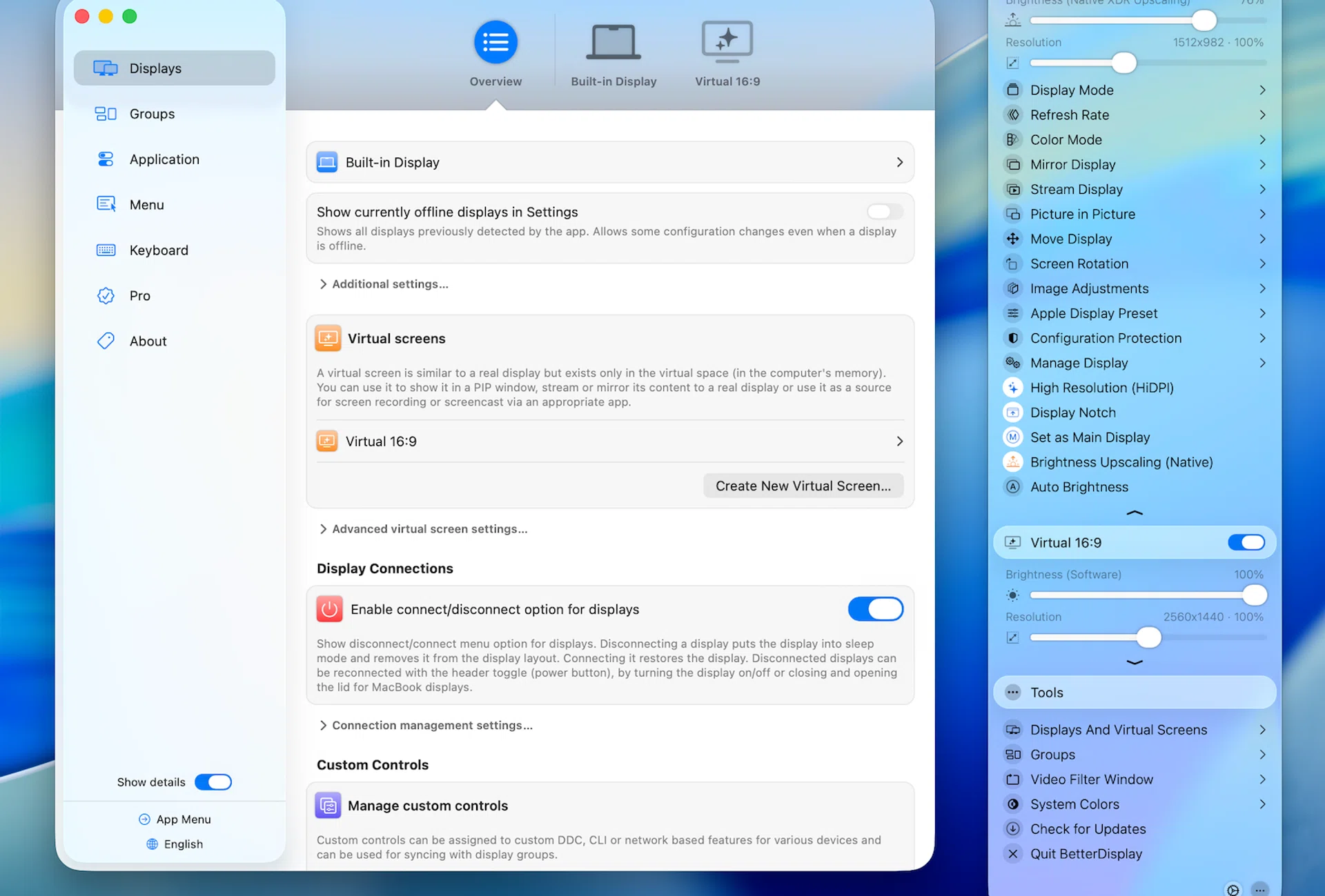Toggle the Display Notch option

(x=1012, y=412)
